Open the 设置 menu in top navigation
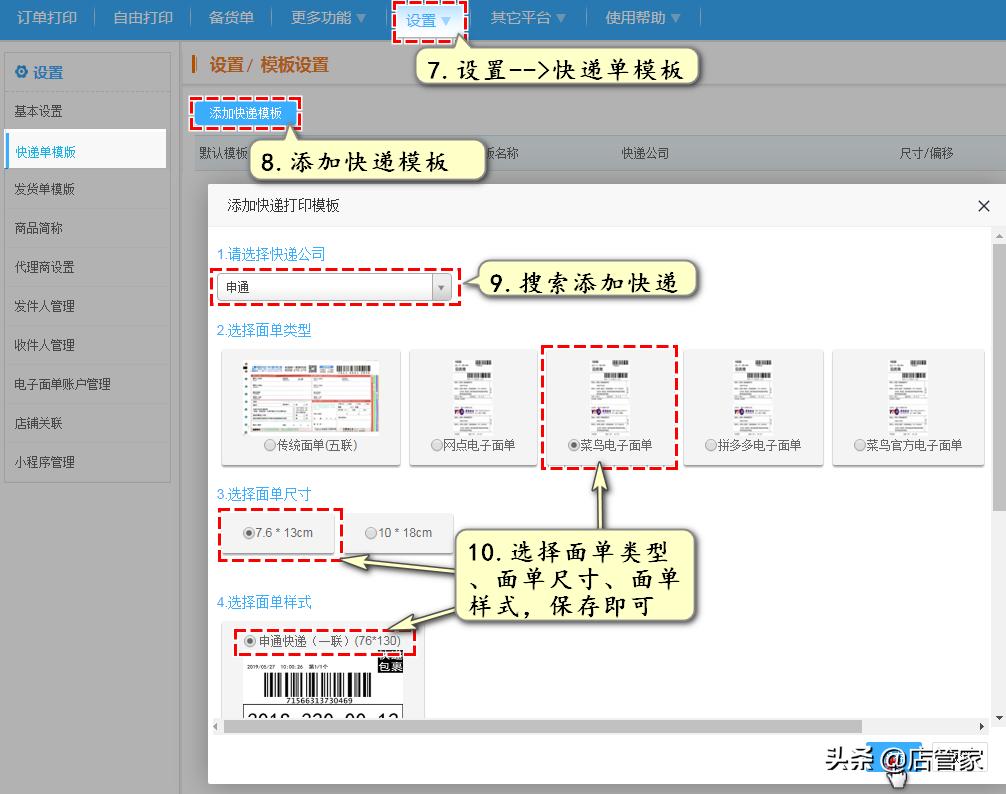The image size is (1006, 794). [x=424, y=17]
